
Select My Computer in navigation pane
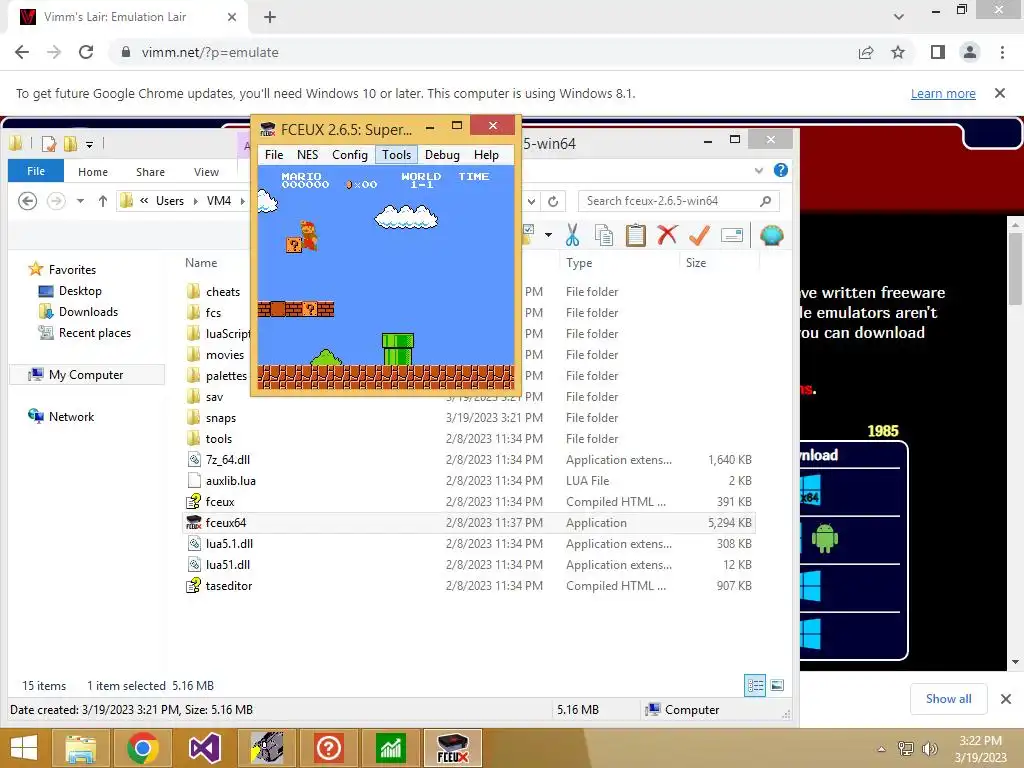pos(86,375)
